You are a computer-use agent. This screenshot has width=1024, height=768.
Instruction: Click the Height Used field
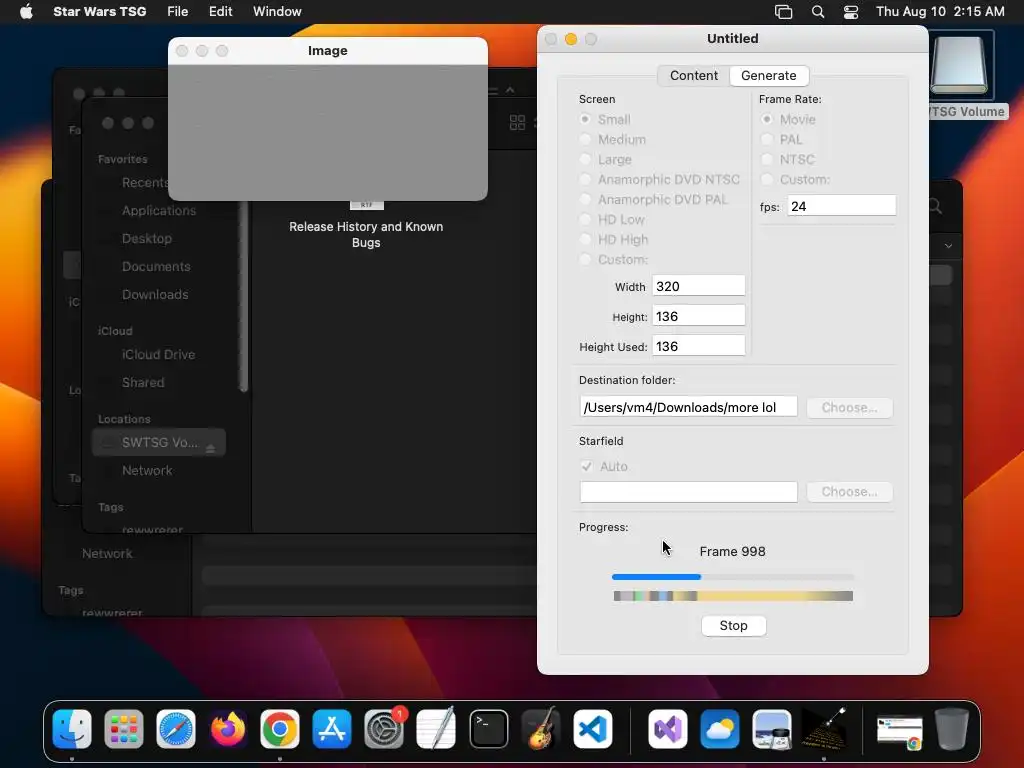pos(698,346)
